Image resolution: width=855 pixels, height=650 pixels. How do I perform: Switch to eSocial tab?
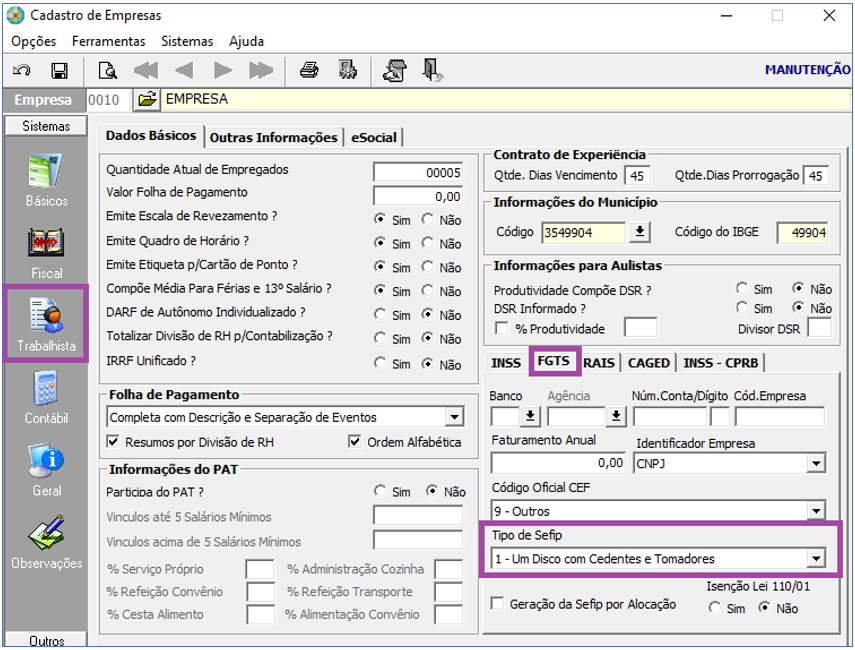point(374,137)
